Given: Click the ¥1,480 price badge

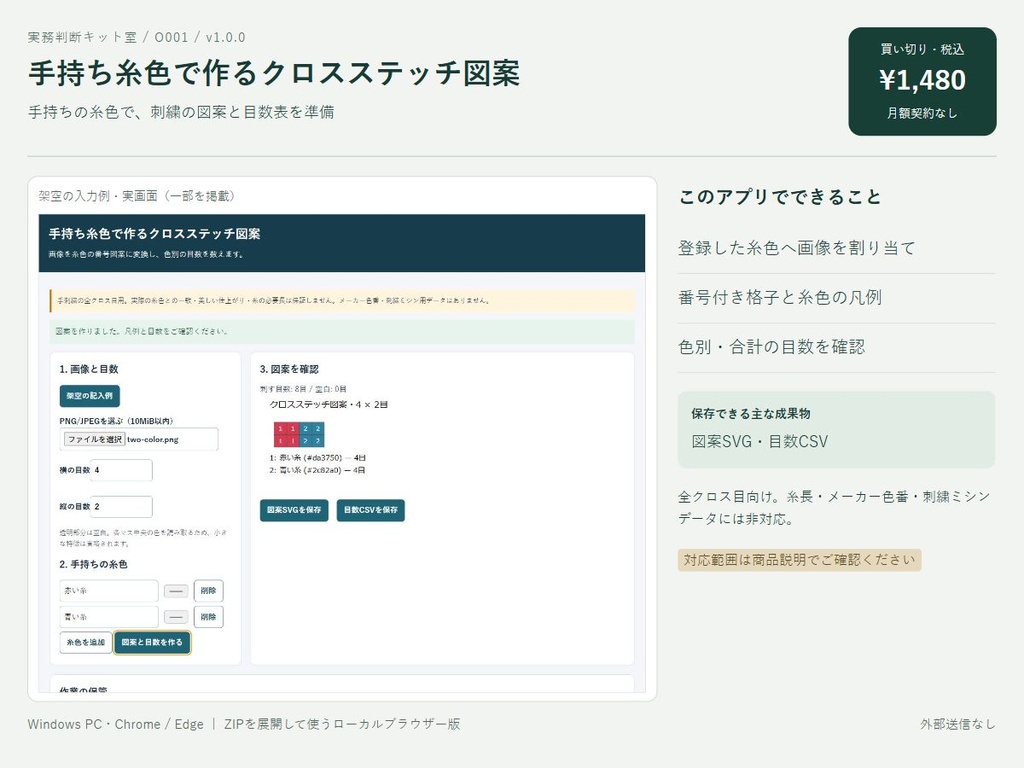Looking at the screenshot, I should (x=922, y=82).
